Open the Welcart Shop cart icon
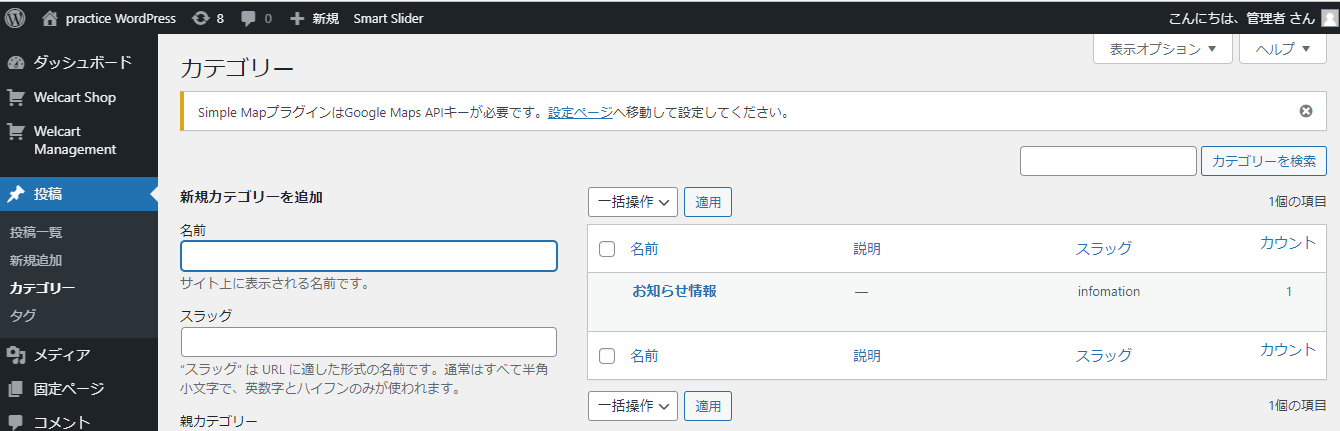Viewport: 1340px width, 431px height. tap(15, 97)
